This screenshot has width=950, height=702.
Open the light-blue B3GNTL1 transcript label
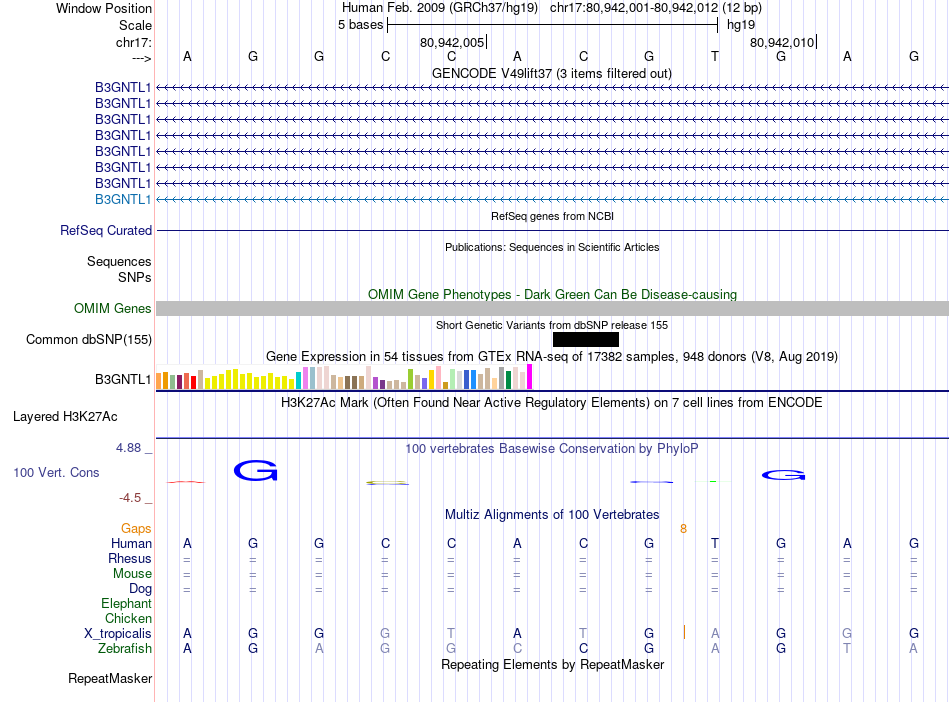123,199
